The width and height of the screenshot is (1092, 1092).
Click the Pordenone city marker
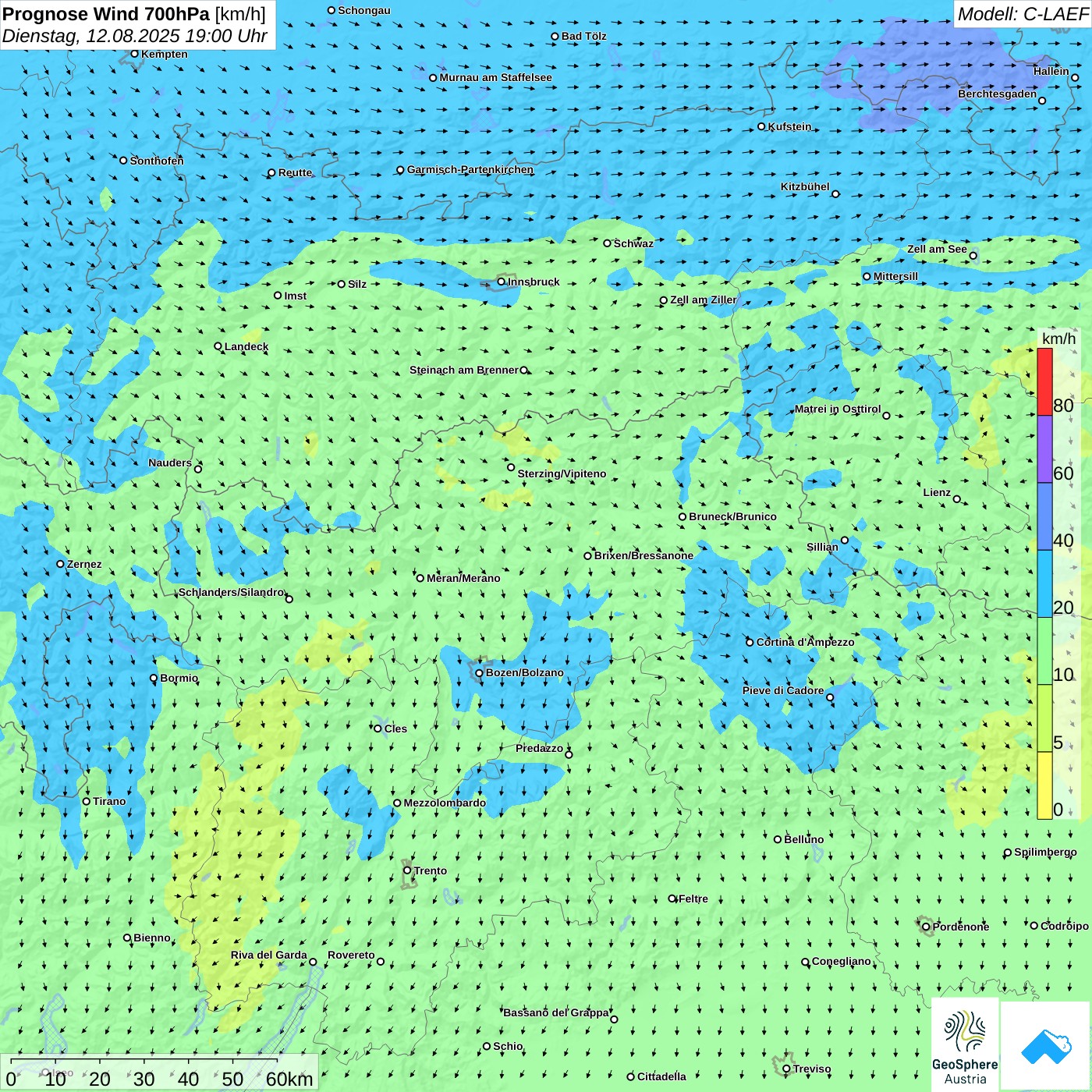pyautogui.click(x=926, y=927)
